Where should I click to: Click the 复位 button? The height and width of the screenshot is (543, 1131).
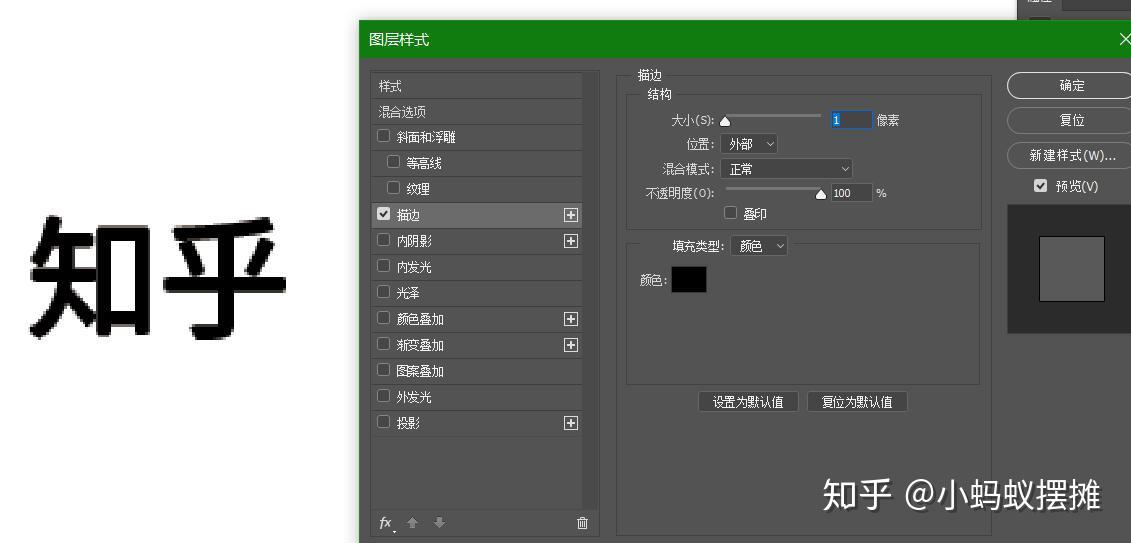click(1071, 120)
